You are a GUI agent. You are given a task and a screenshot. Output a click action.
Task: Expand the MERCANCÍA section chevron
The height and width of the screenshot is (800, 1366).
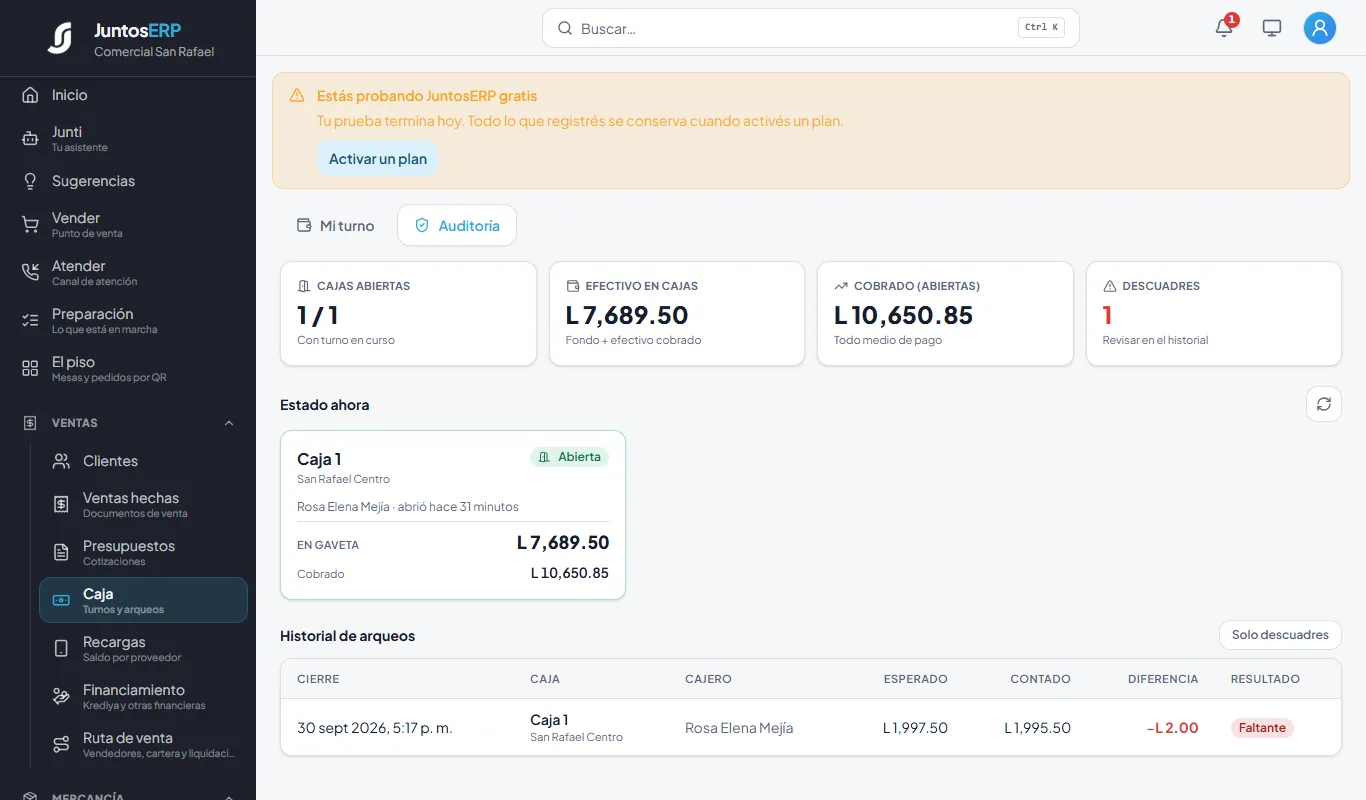[x=229, y=796]
